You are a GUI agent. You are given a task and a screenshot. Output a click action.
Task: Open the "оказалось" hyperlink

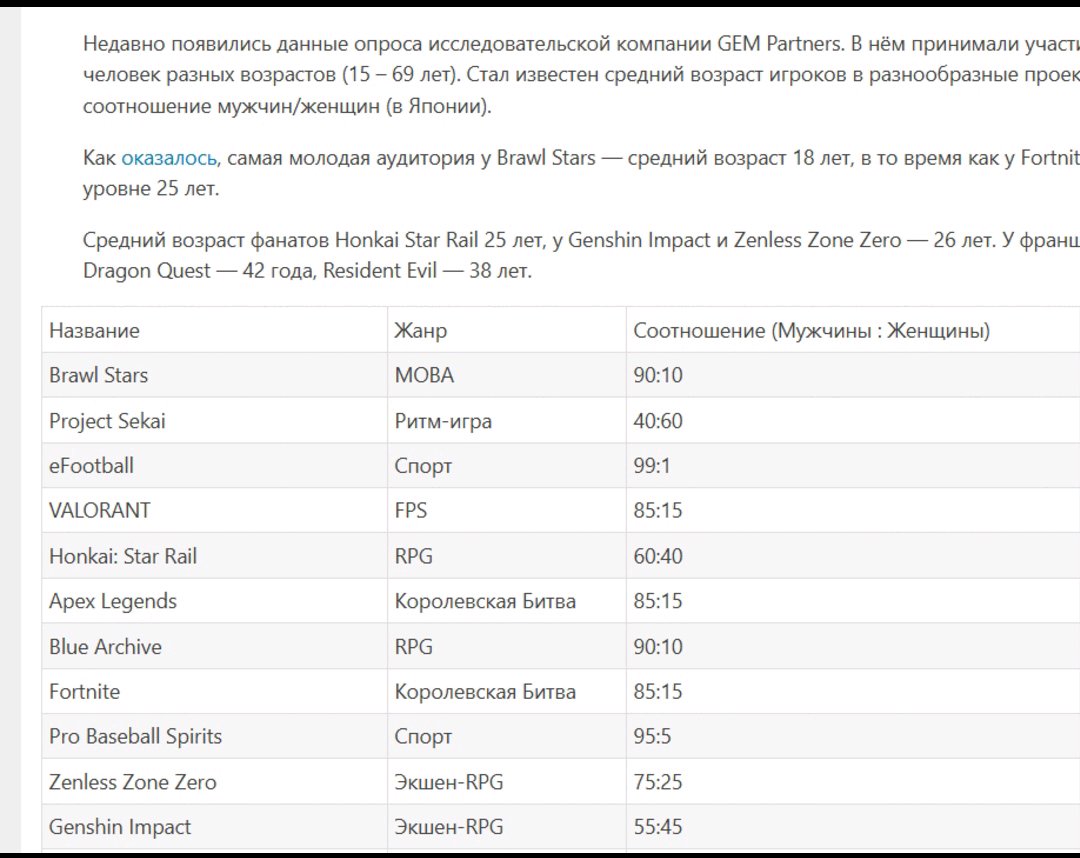[170, 159]
